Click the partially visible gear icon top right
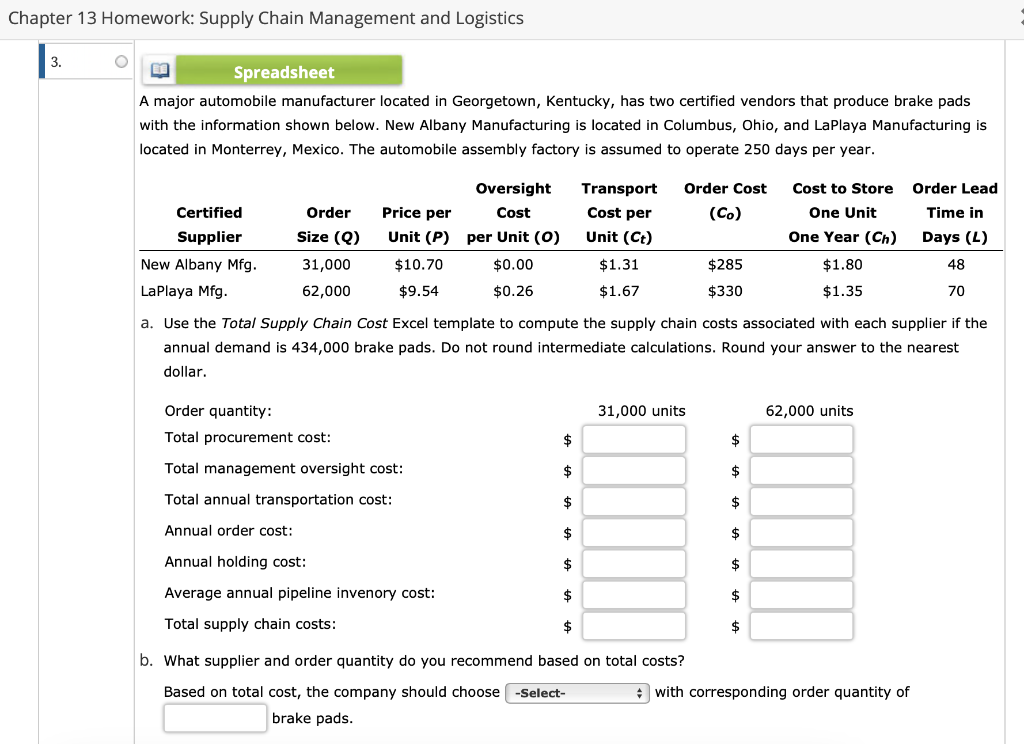 point(1018,17)
